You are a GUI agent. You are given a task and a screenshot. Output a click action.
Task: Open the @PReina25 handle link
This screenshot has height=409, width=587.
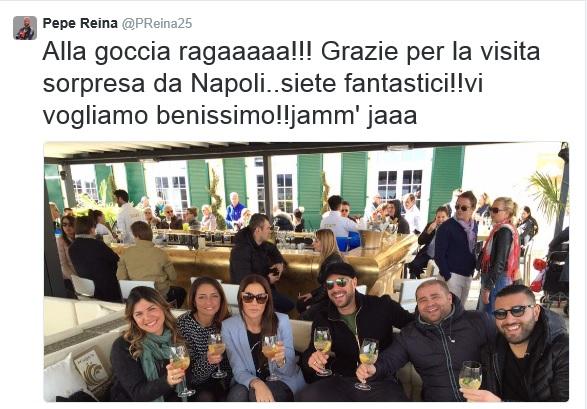(x=157, y=23)
